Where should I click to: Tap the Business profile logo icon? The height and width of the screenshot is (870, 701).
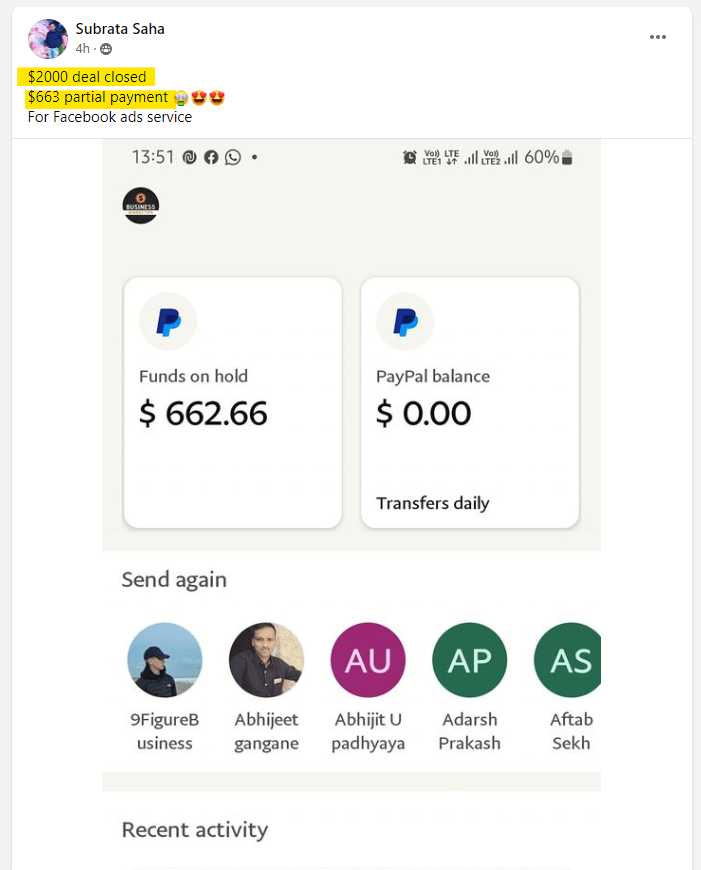click(x=141, y=206)
